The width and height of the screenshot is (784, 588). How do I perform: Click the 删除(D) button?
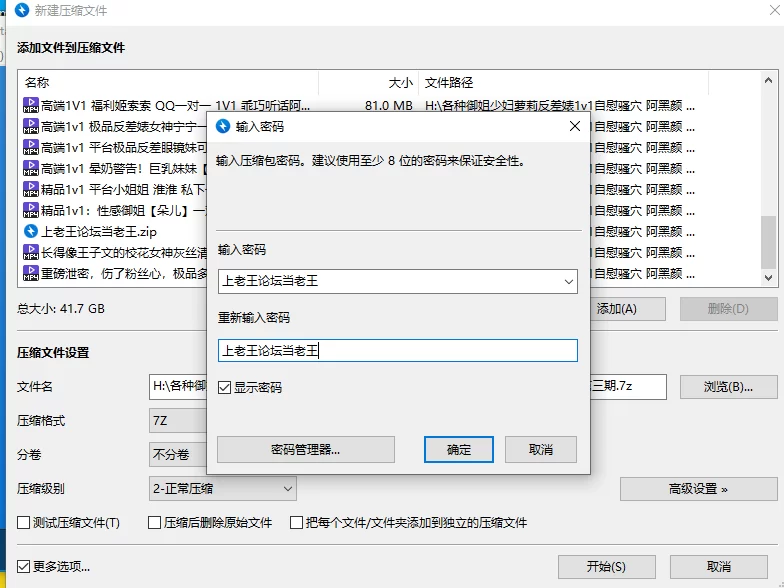pyautogui.click(x=728, y=308)
